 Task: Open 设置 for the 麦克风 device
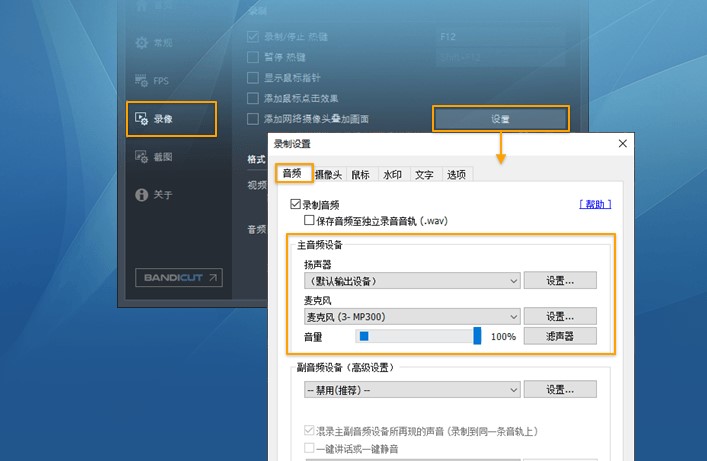560,316
